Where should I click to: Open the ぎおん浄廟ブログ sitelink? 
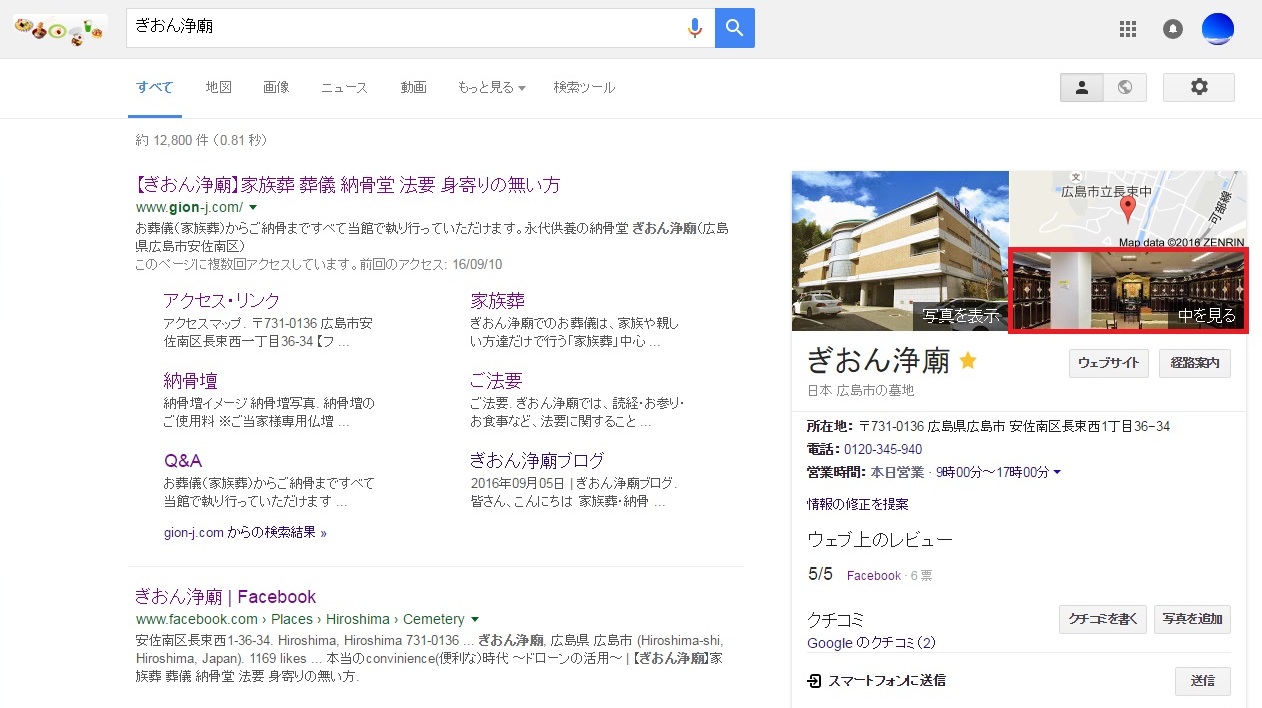click(x=538, y=461)
